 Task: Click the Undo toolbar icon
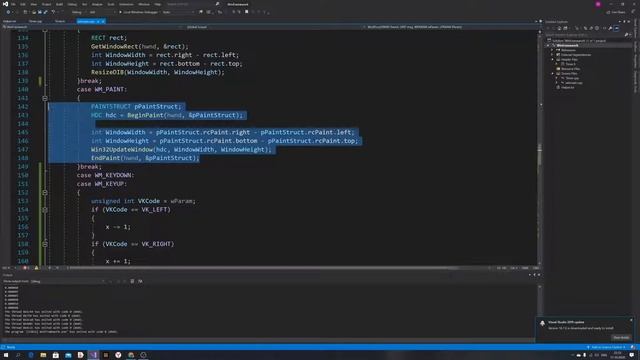click(53, 12)
